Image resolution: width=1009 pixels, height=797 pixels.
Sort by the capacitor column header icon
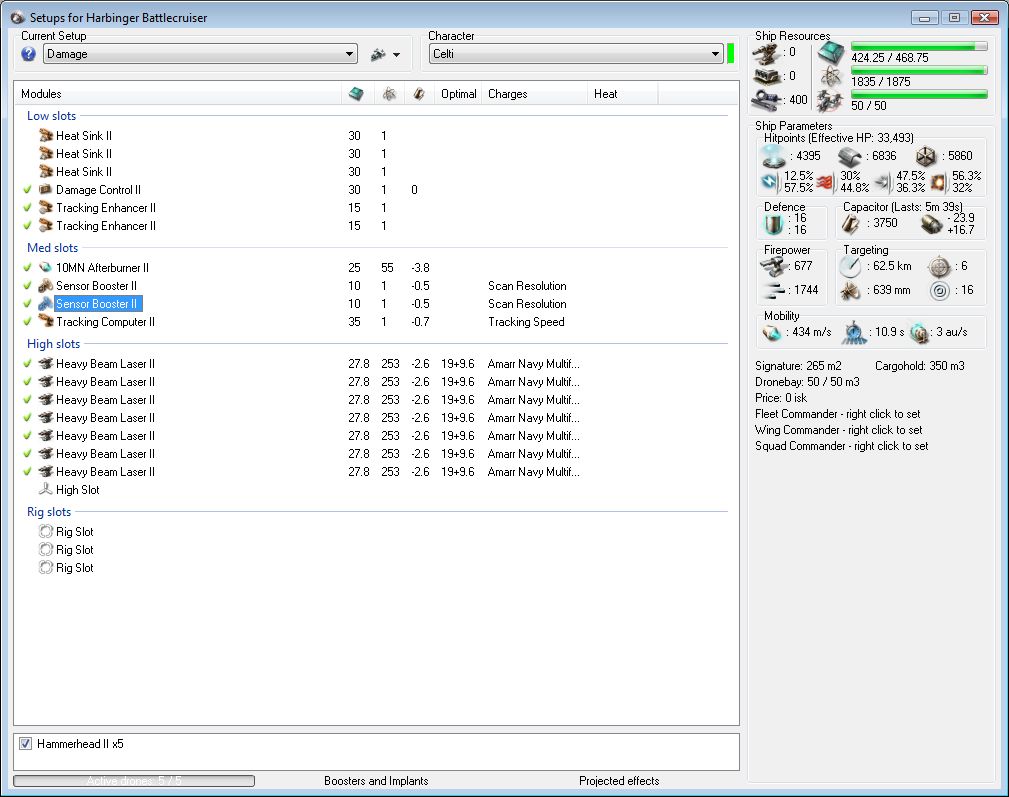tap(419, 94)
